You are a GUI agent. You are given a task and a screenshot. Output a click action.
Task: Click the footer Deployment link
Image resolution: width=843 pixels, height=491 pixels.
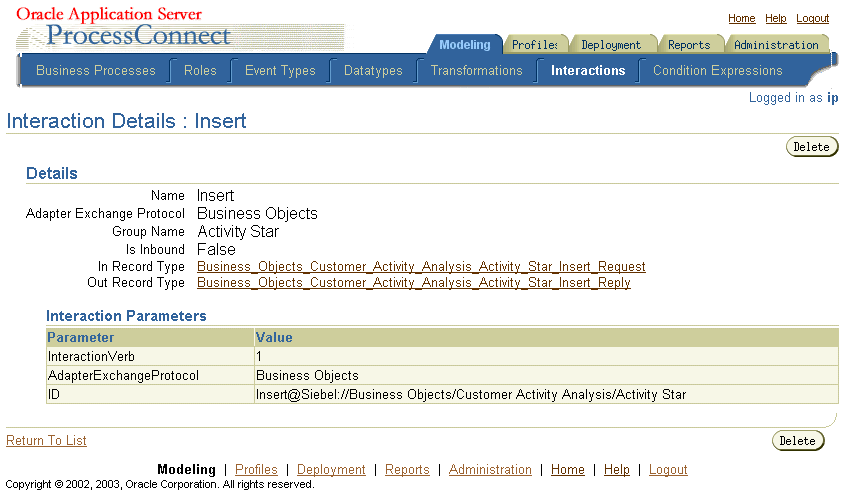[x=331, y=469]
